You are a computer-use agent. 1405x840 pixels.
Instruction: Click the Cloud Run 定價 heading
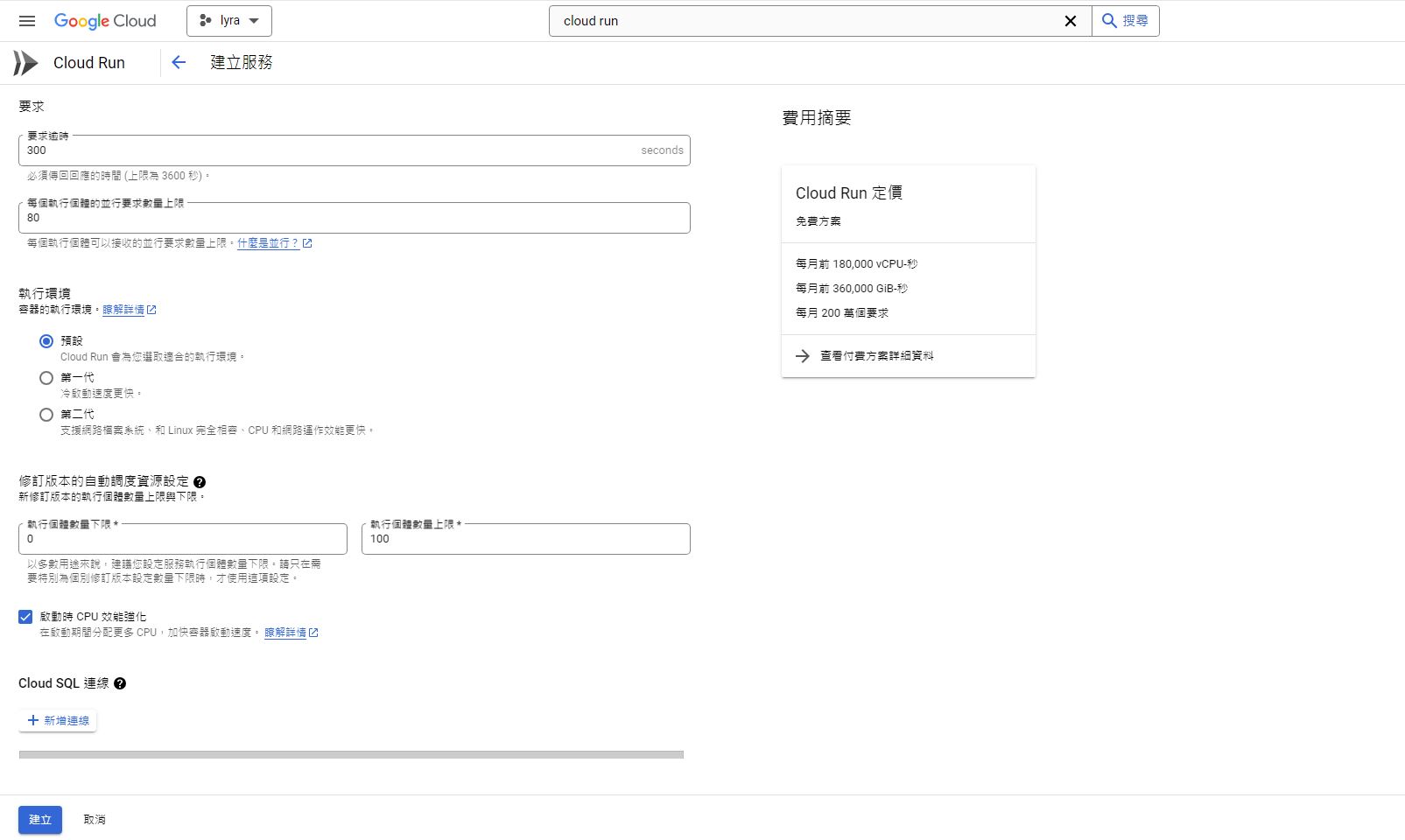click(x=849, y=193)
